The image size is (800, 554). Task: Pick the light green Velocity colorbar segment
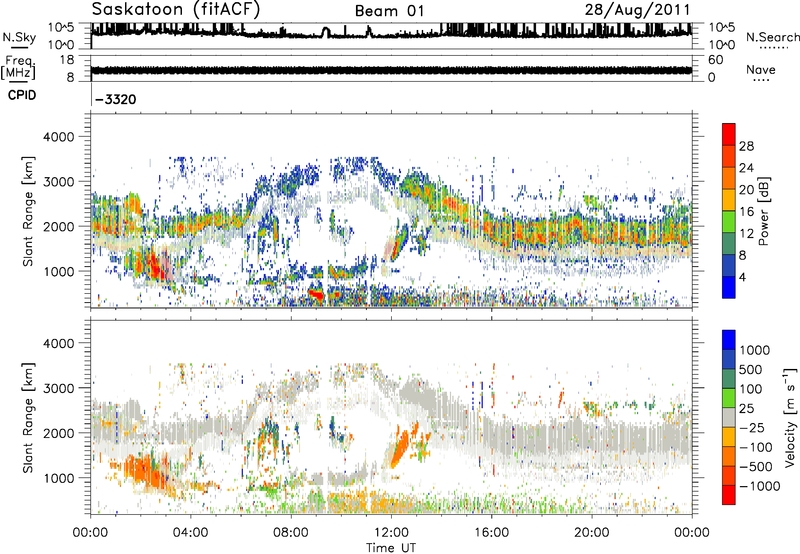tap(729, 398)
